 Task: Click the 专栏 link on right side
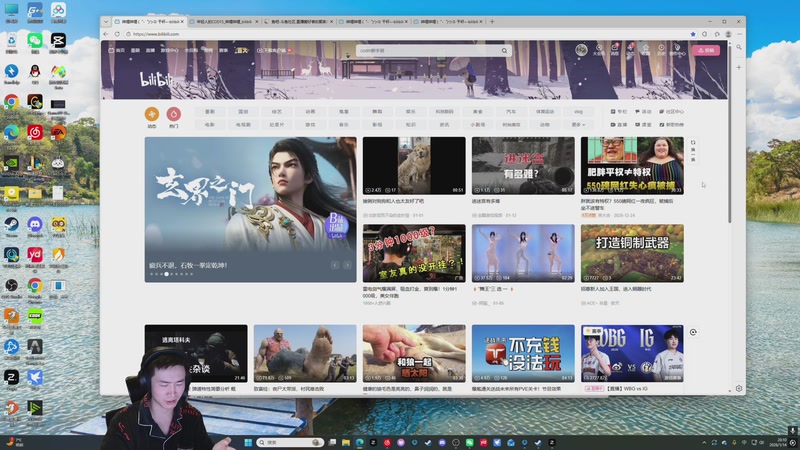[x=619, y=111]
